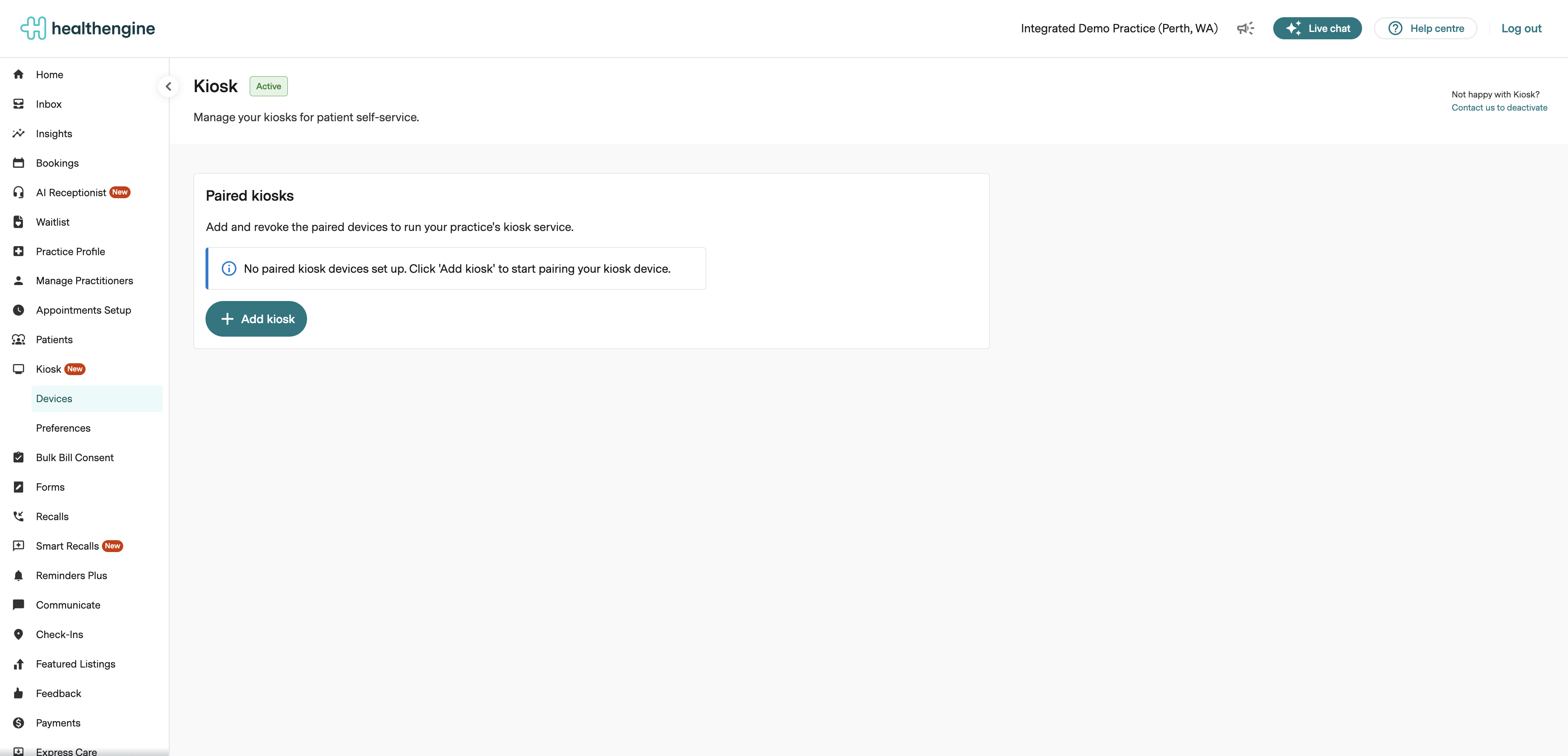Click the Manage Practitioners person icon

point(18,281)
